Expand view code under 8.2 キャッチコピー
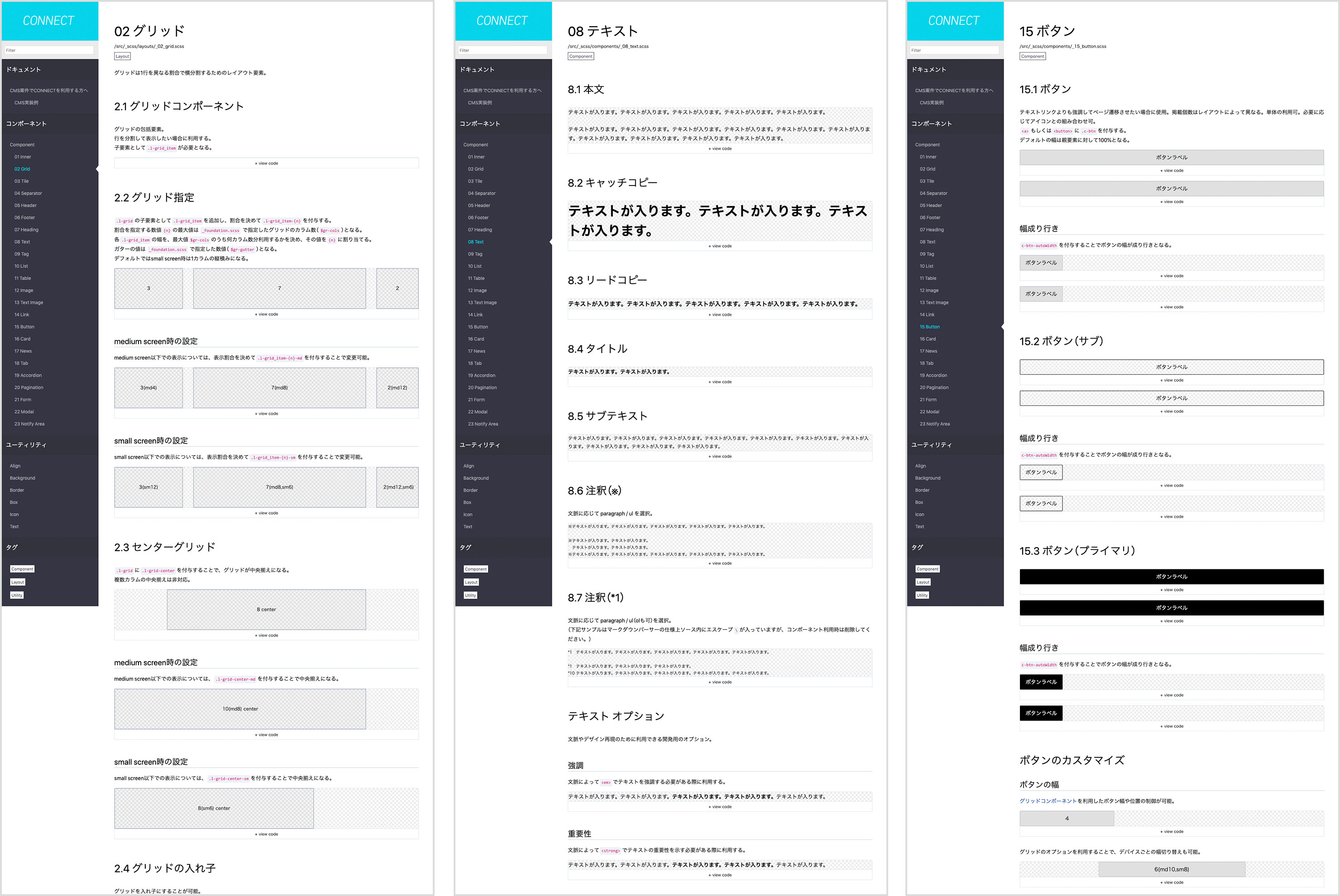Viewport: 1340px width, 896px height. [x=720, y=246]
